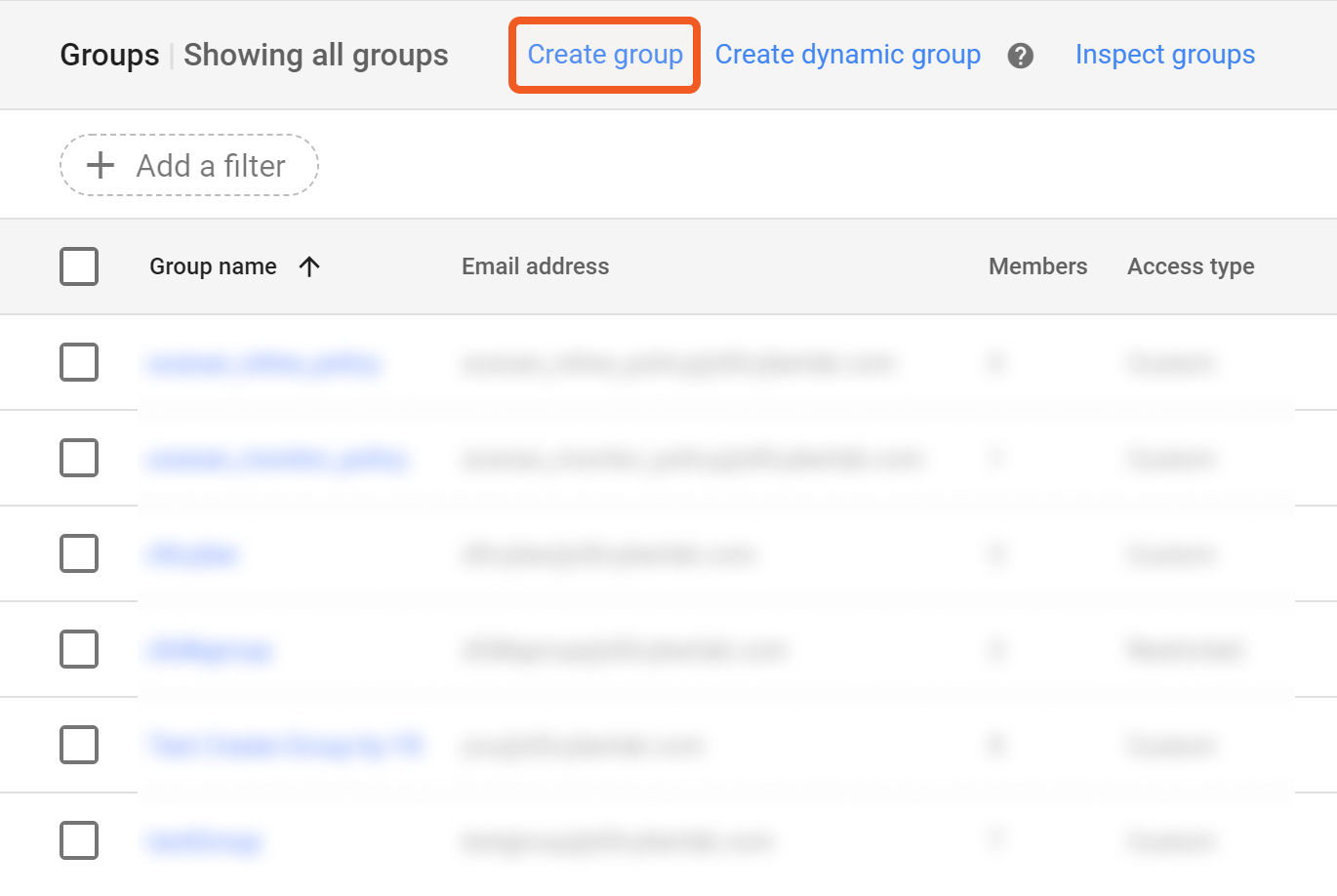Sort by the Group name column header
This screenshot has width=1337, height=896.
pyautogui.click(x=213, y=266)
